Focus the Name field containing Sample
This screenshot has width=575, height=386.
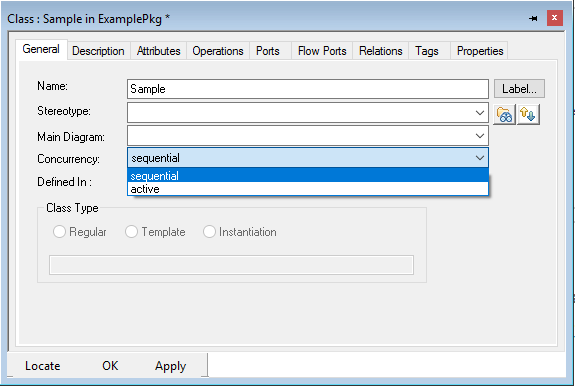point(308,89)
